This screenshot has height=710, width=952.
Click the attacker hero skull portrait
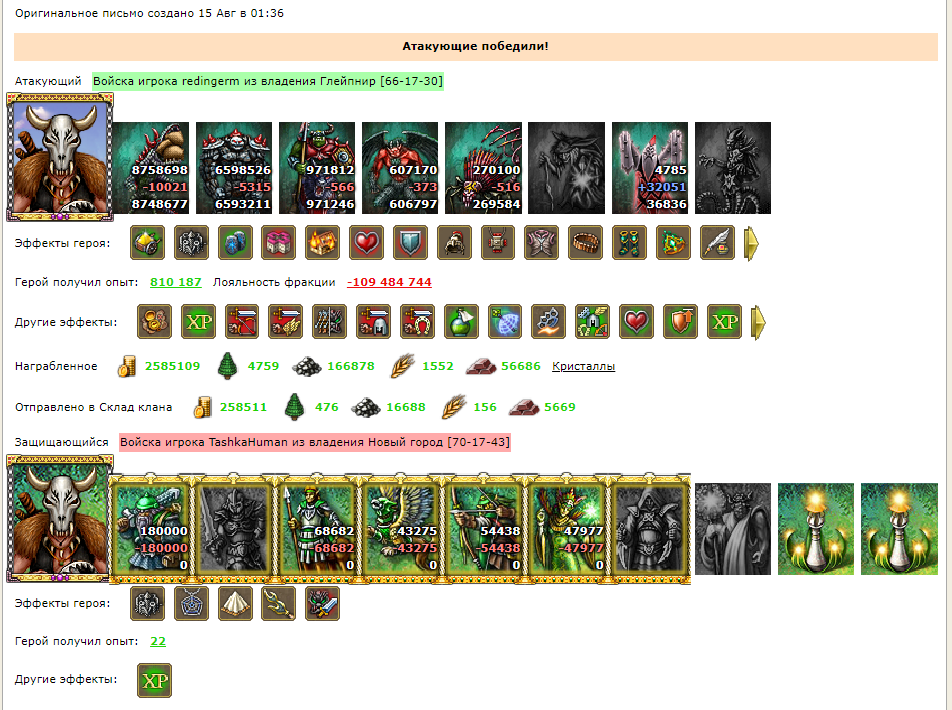60,157
